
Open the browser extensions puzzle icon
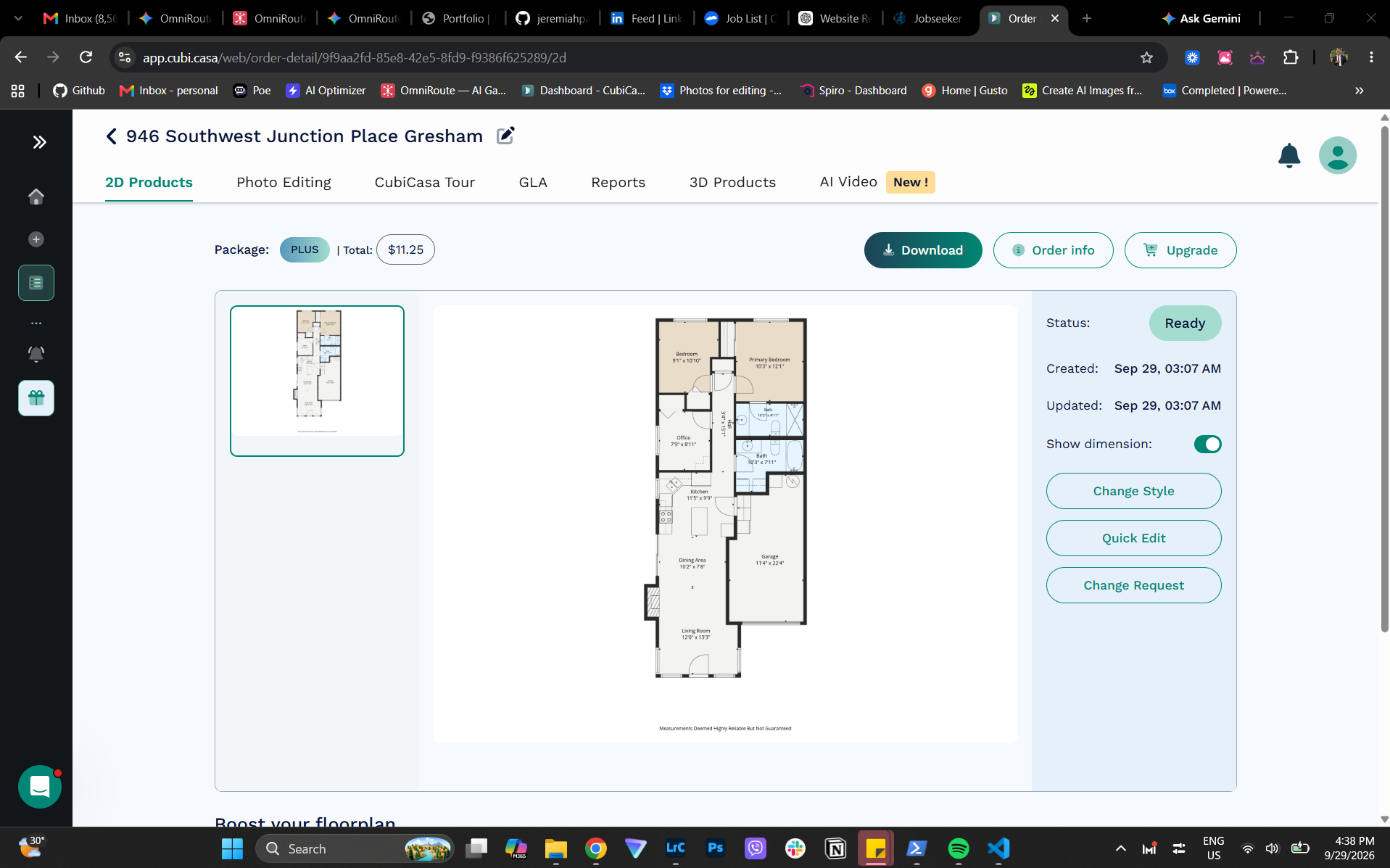pyautogui.click(x=1291, y=57)
